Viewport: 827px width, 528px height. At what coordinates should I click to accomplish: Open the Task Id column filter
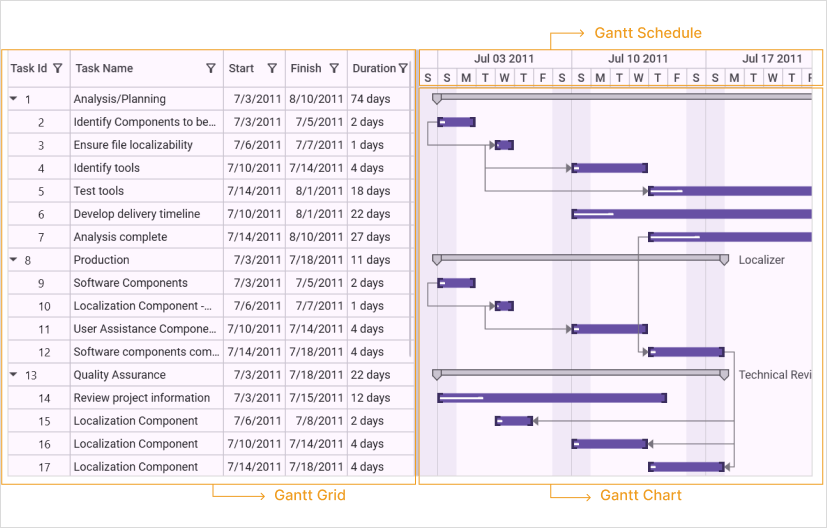pos(58,69)
